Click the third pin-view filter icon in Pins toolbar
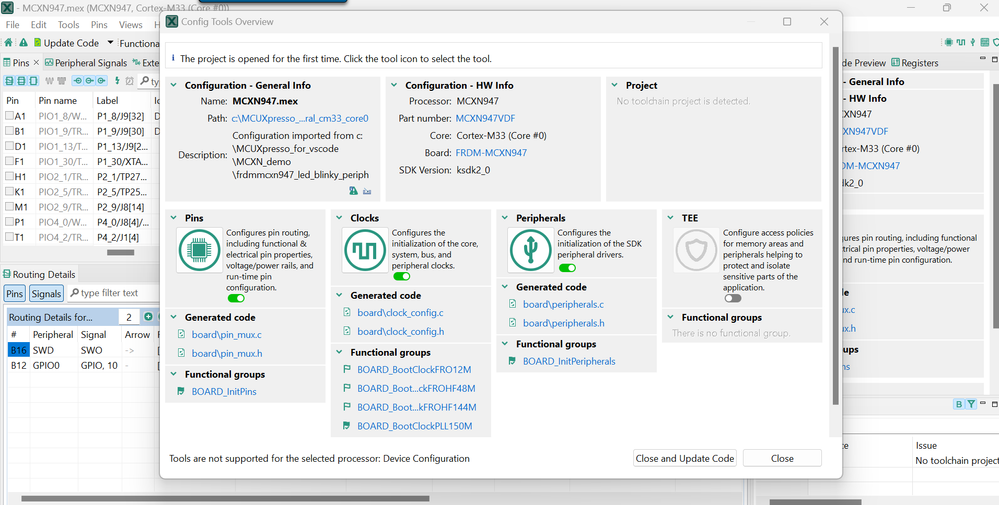Image resolution: width=999 pixels, height=505 pixels. (x=33, y=81)
